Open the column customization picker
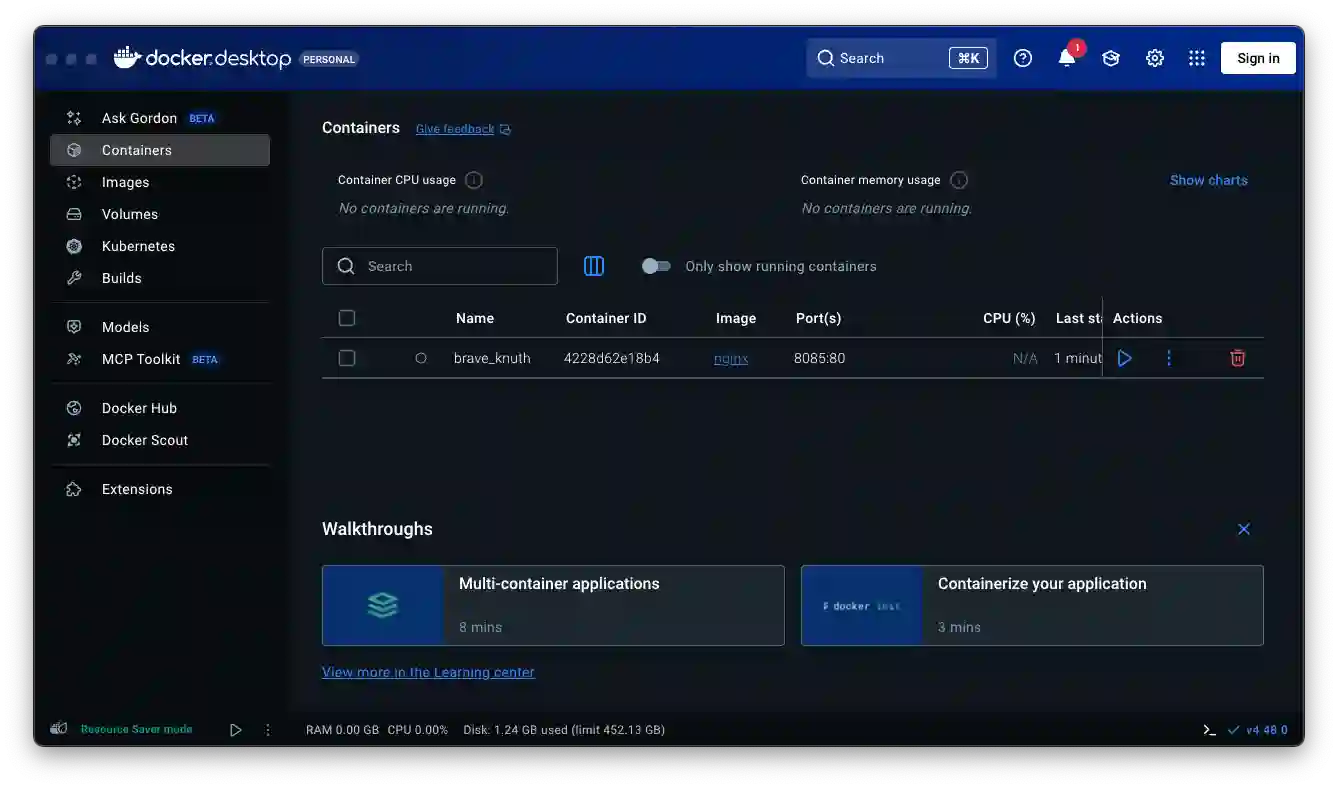The image size is (1338, 788). (x=593, y=266)
